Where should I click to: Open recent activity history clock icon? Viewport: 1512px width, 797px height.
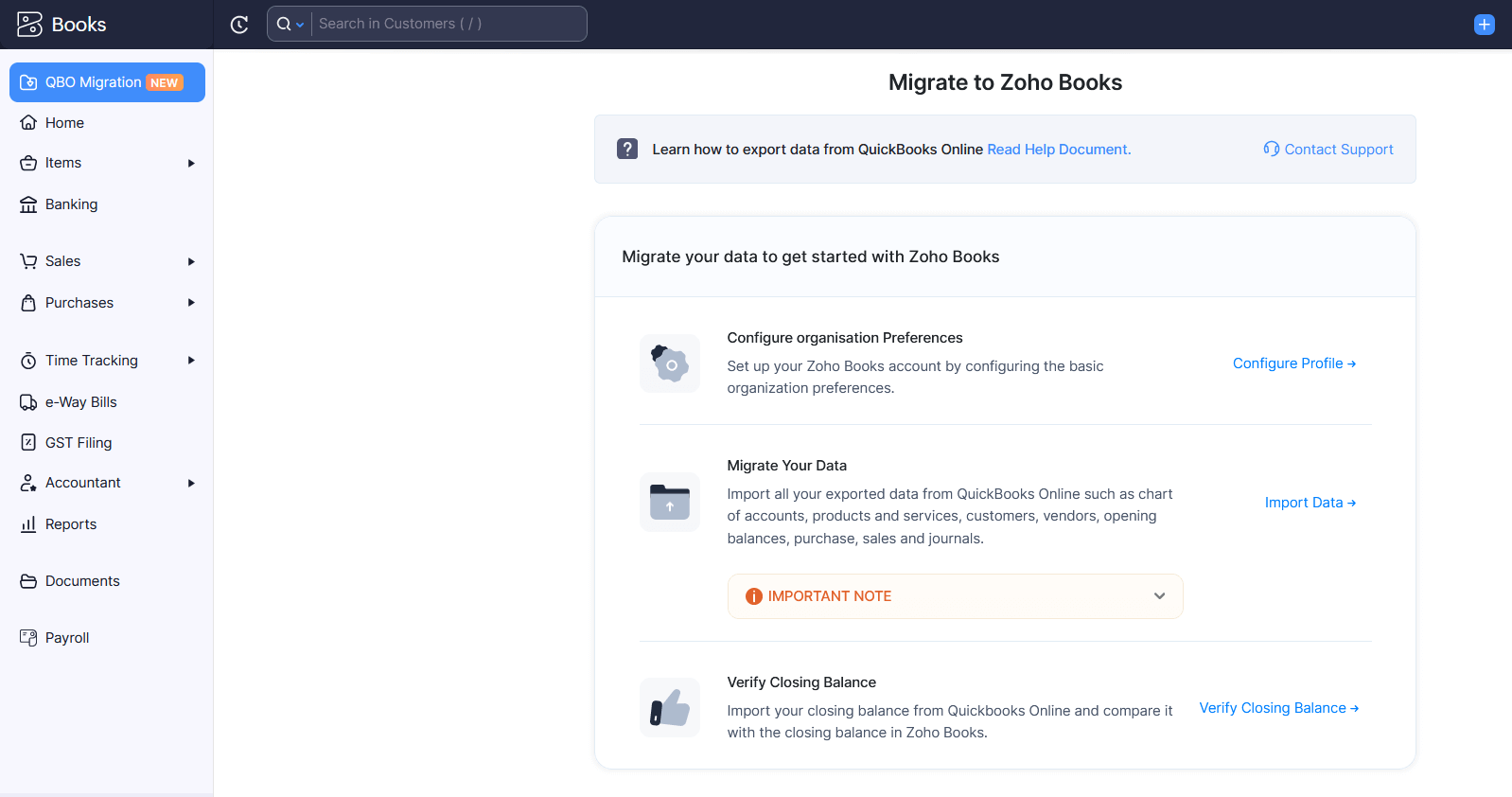point(239,25)
